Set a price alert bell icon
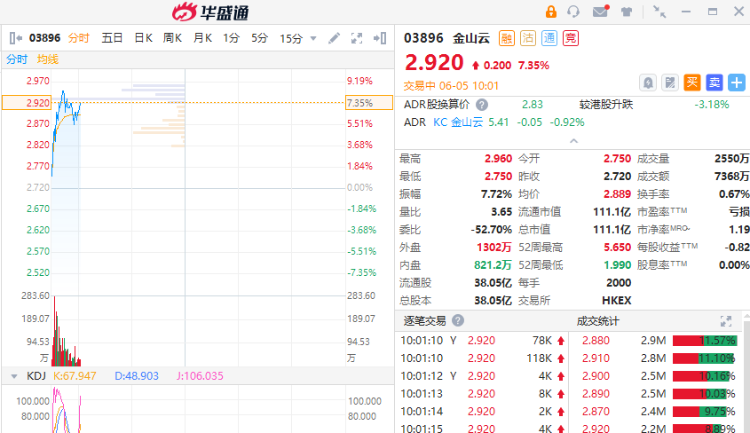The image size is (750, 433). pyautogui.click(x=648, y=83)
